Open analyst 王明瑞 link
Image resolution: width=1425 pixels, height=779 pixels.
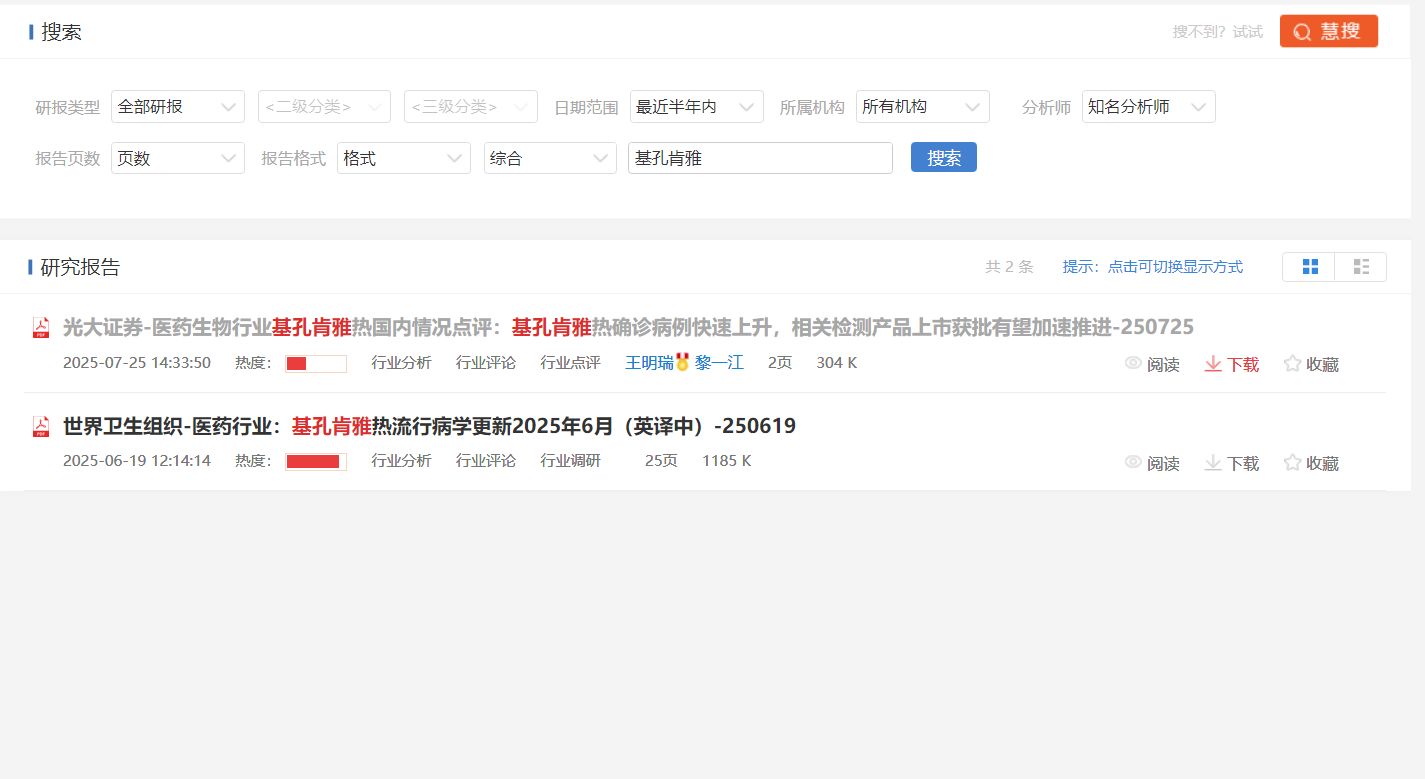point(649,363)
